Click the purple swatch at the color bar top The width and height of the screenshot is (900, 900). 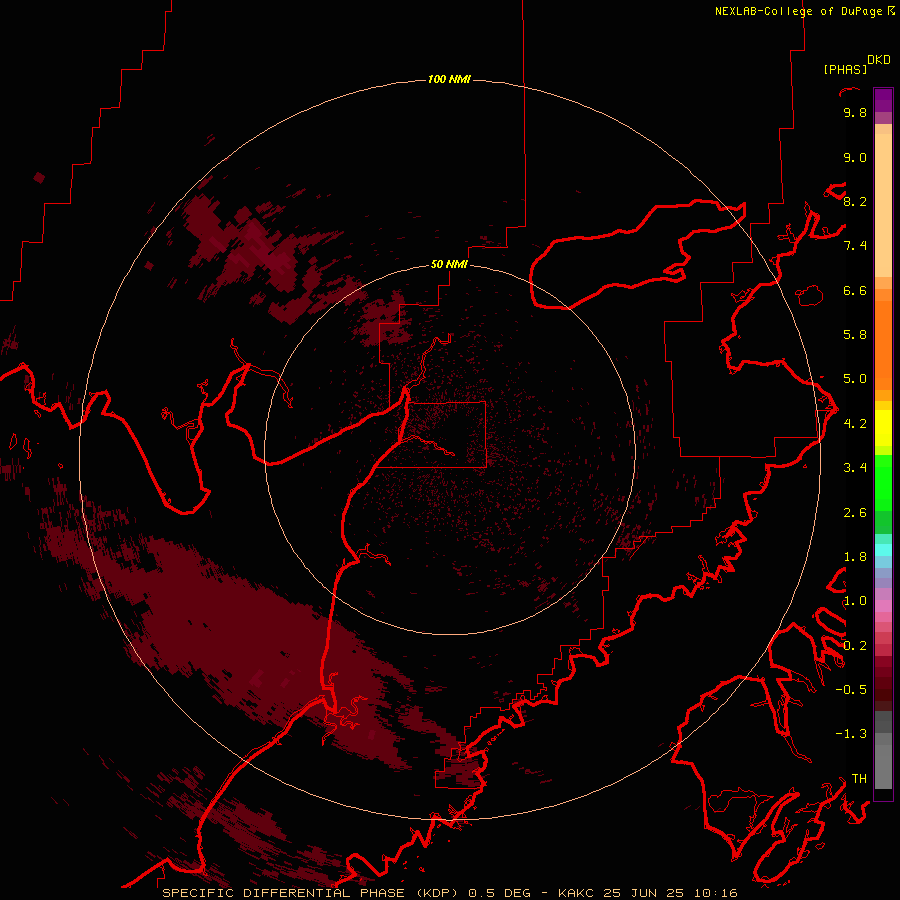tap(883, 101)
